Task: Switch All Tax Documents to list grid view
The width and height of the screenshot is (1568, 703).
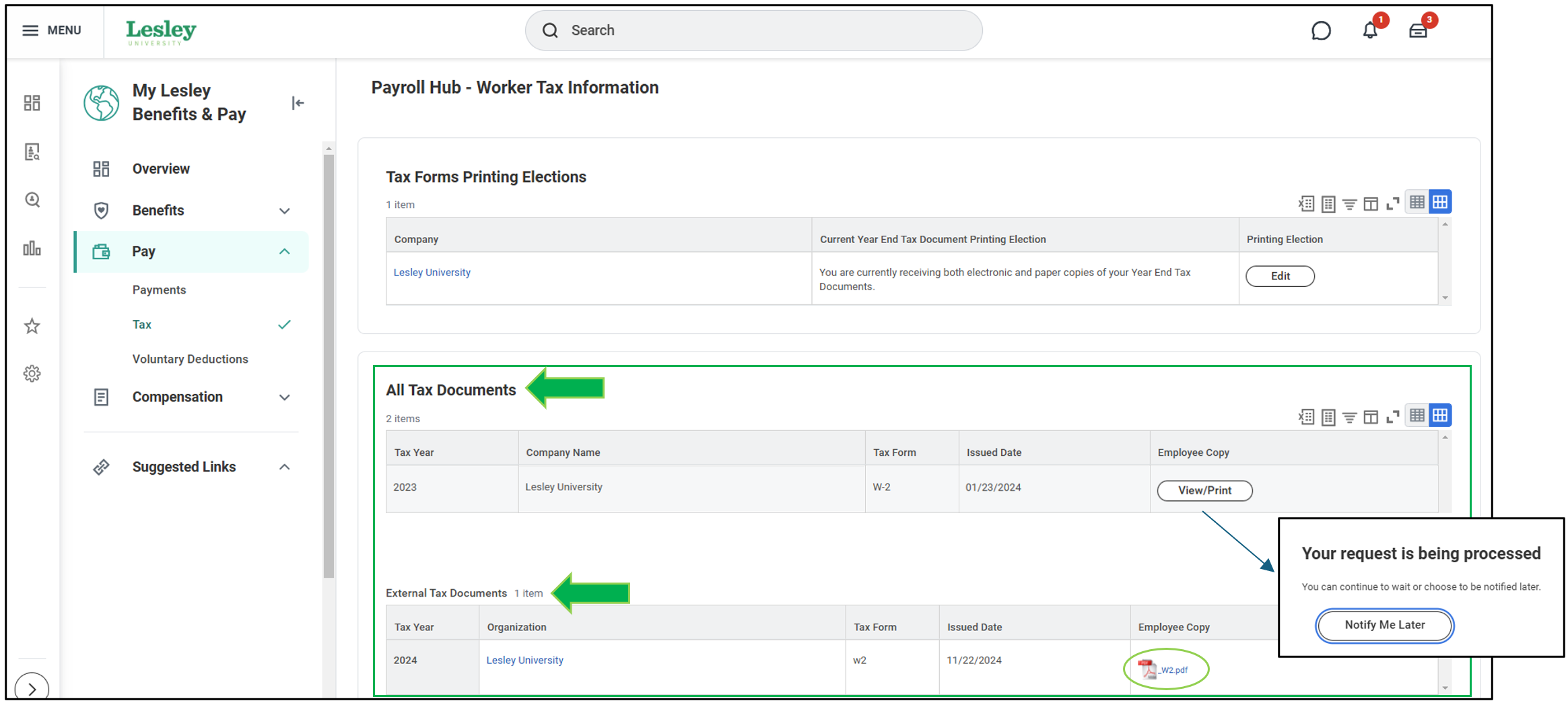Action: click(1417, 415)
